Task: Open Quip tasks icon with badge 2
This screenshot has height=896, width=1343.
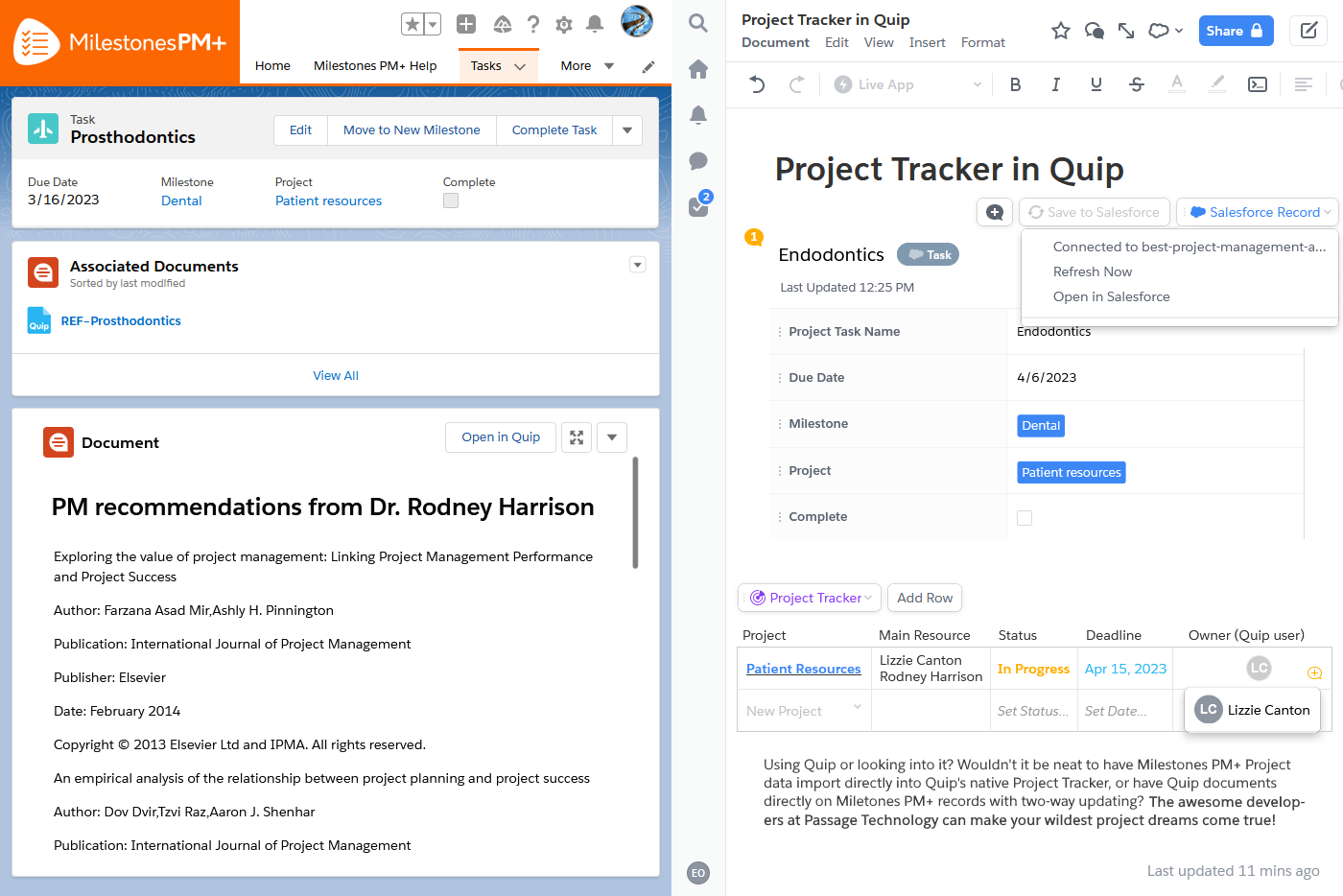Action: [x=699, y=205]
